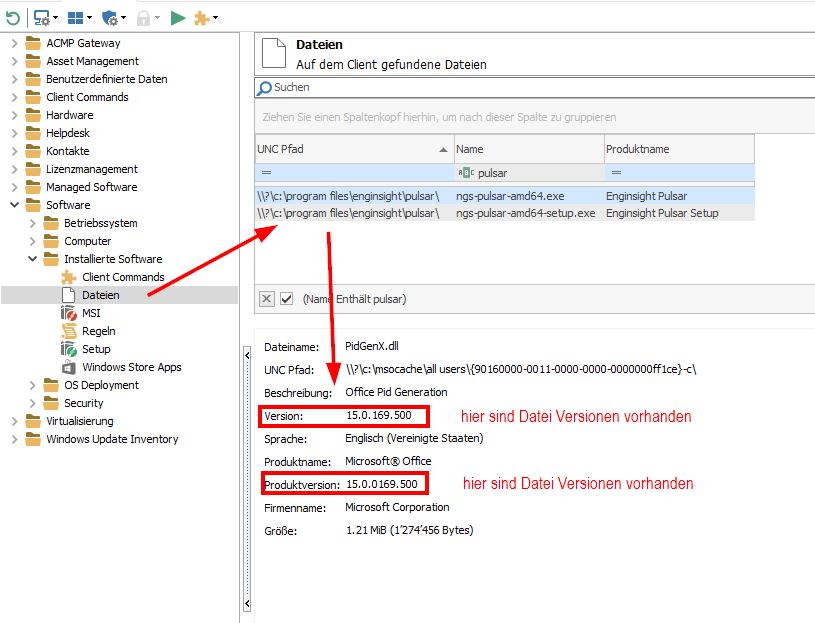815x623 pixels.
Task: Select the Managed Software folder
Action: [91, 187]
